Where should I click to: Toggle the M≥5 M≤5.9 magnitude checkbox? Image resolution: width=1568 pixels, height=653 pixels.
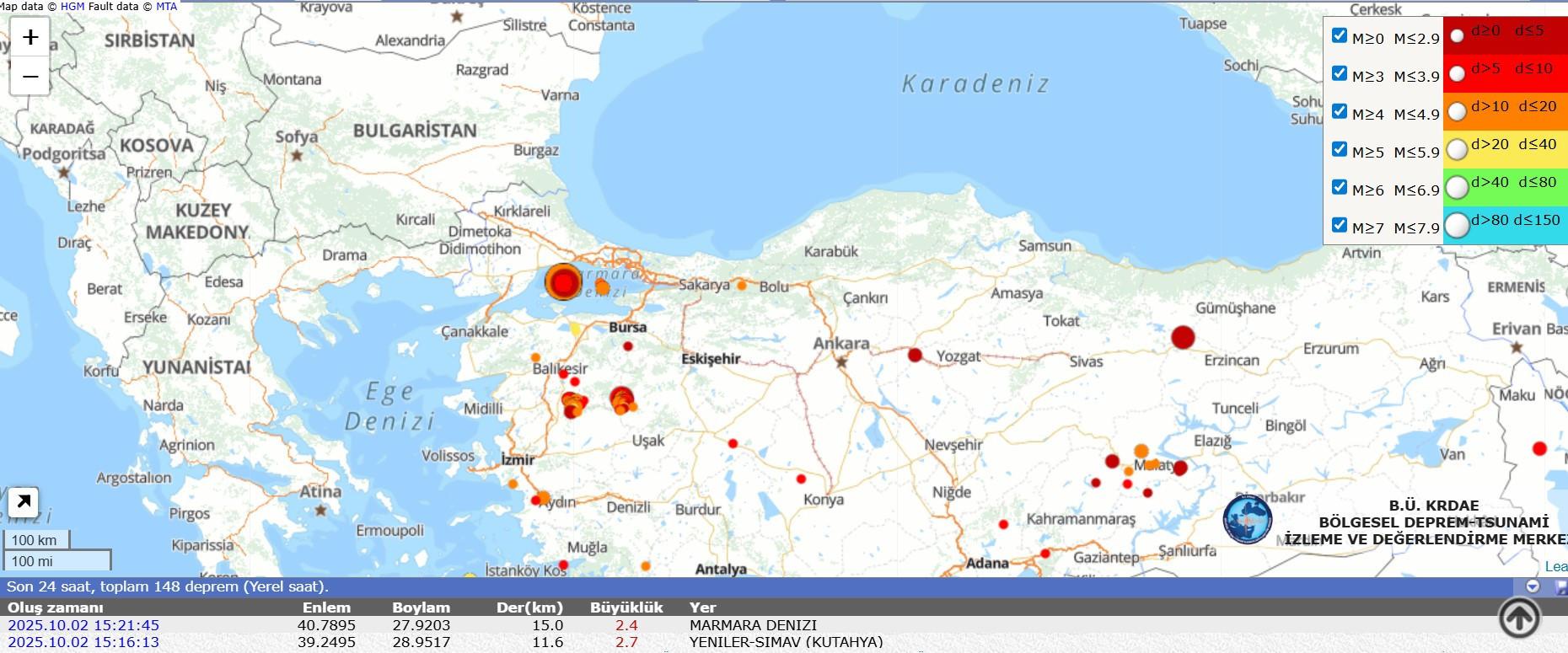(x=1339, y=149)
